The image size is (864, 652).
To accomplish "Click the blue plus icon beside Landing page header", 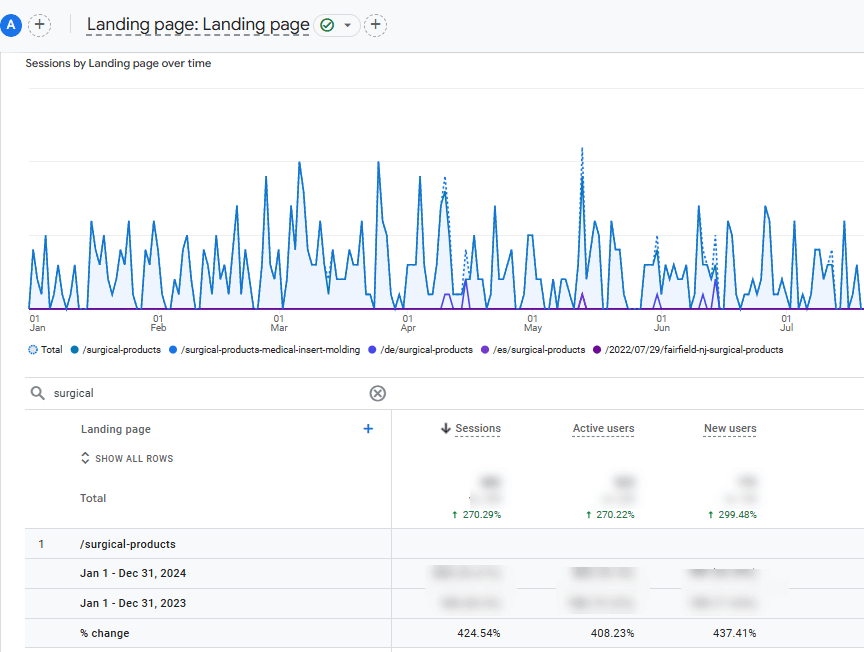I will (x=368, y=429).
